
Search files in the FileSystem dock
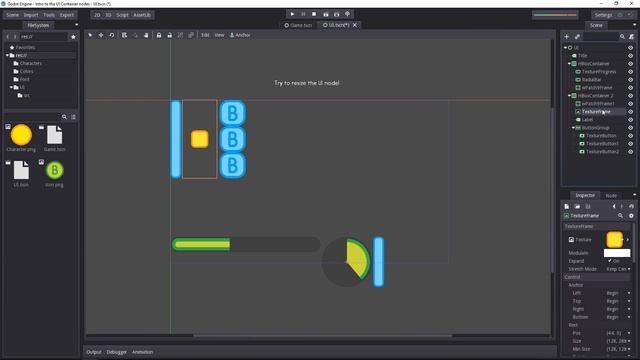click(x=64, y=117)
